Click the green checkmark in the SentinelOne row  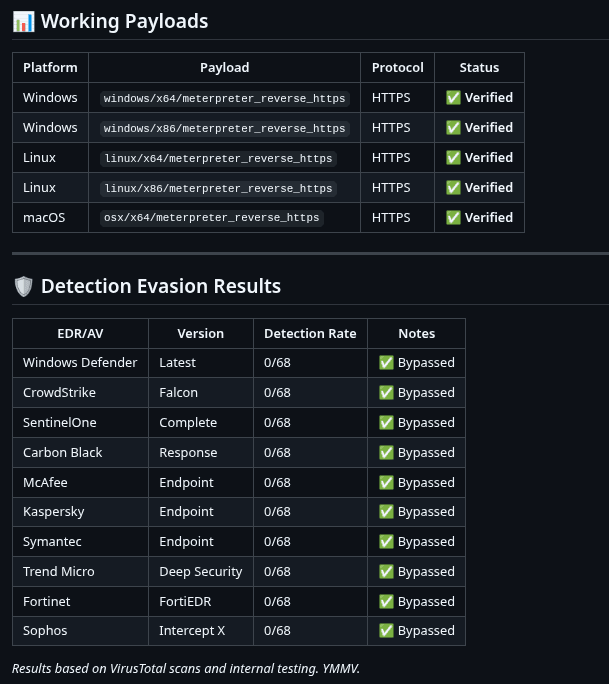tap(386, 422)
